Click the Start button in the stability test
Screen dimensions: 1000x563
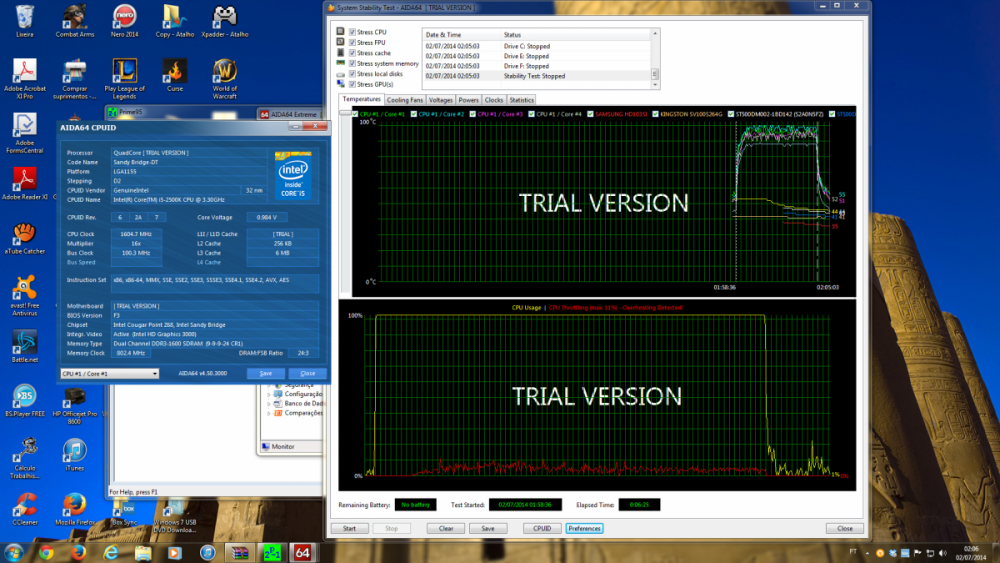(x=349, y=528)
